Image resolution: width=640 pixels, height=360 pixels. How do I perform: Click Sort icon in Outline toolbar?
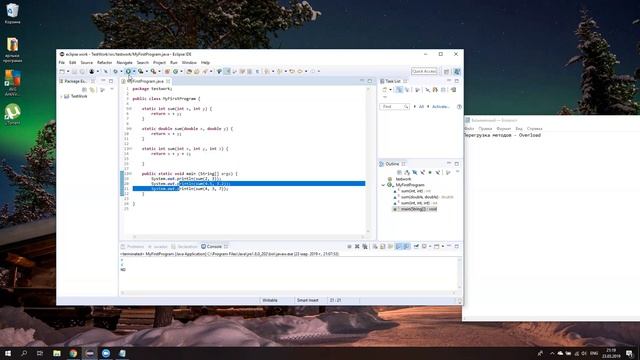(x=407, y=172)
